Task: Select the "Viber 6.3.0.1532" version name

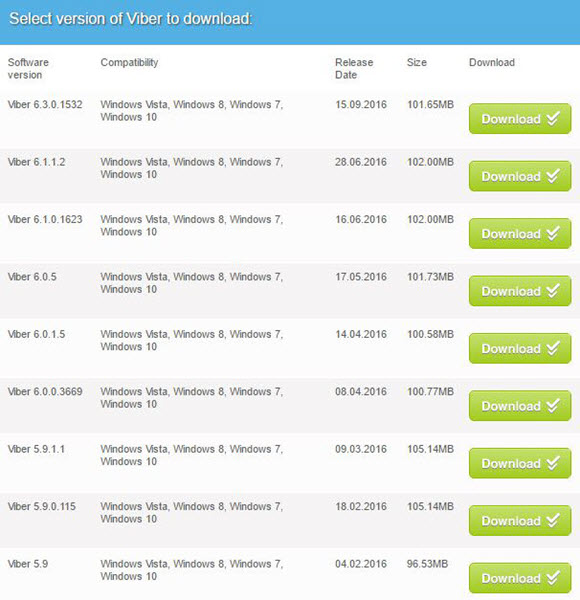Action: (45, 104)
